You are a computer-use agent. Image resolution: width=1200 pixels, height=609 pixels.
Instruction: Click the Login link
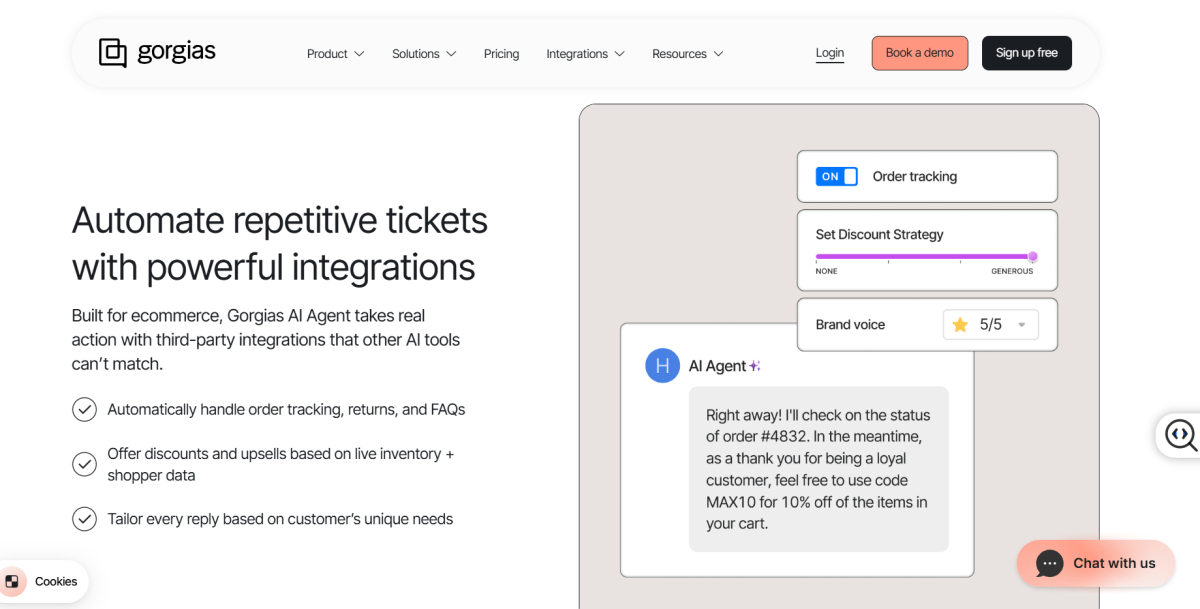830,53
